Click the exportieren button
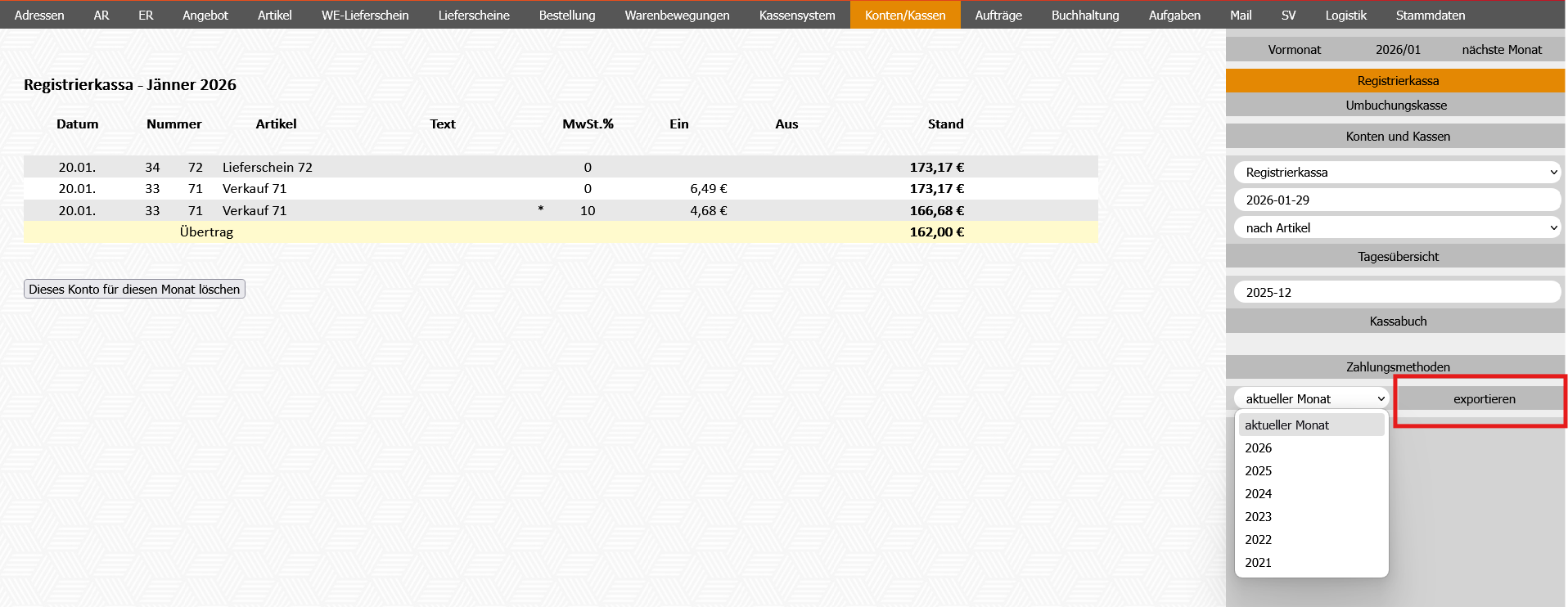Viewport: 1568px width, 607px height. click(x=1484, y=399)
